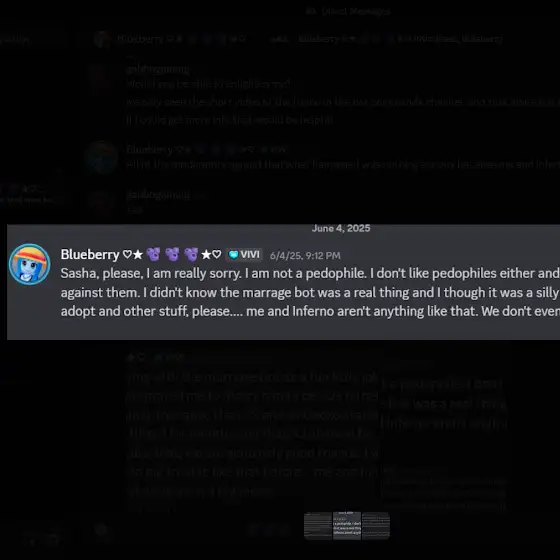
Task: Click the dimmed Blueberry avatar in chat header
Action: [102, 39]
